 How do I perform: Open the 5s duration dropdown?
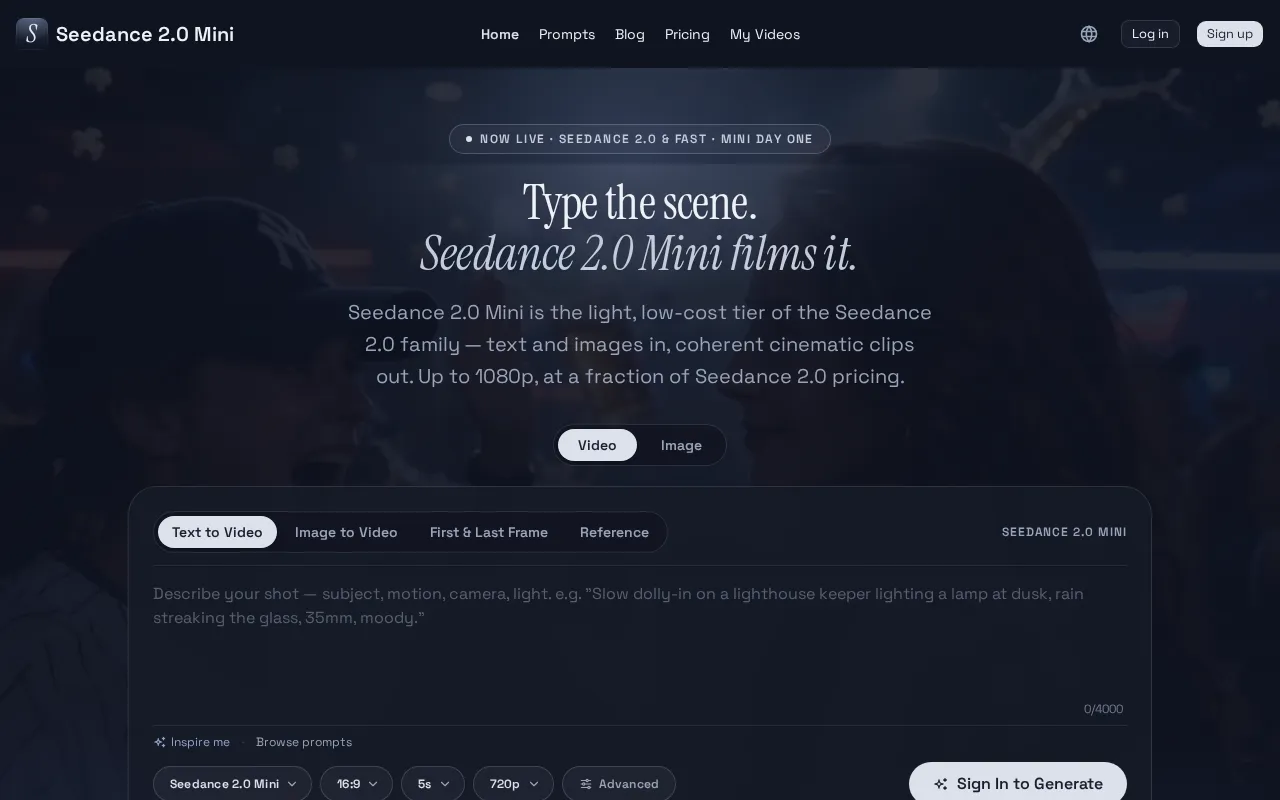click(x=433, y=784)
